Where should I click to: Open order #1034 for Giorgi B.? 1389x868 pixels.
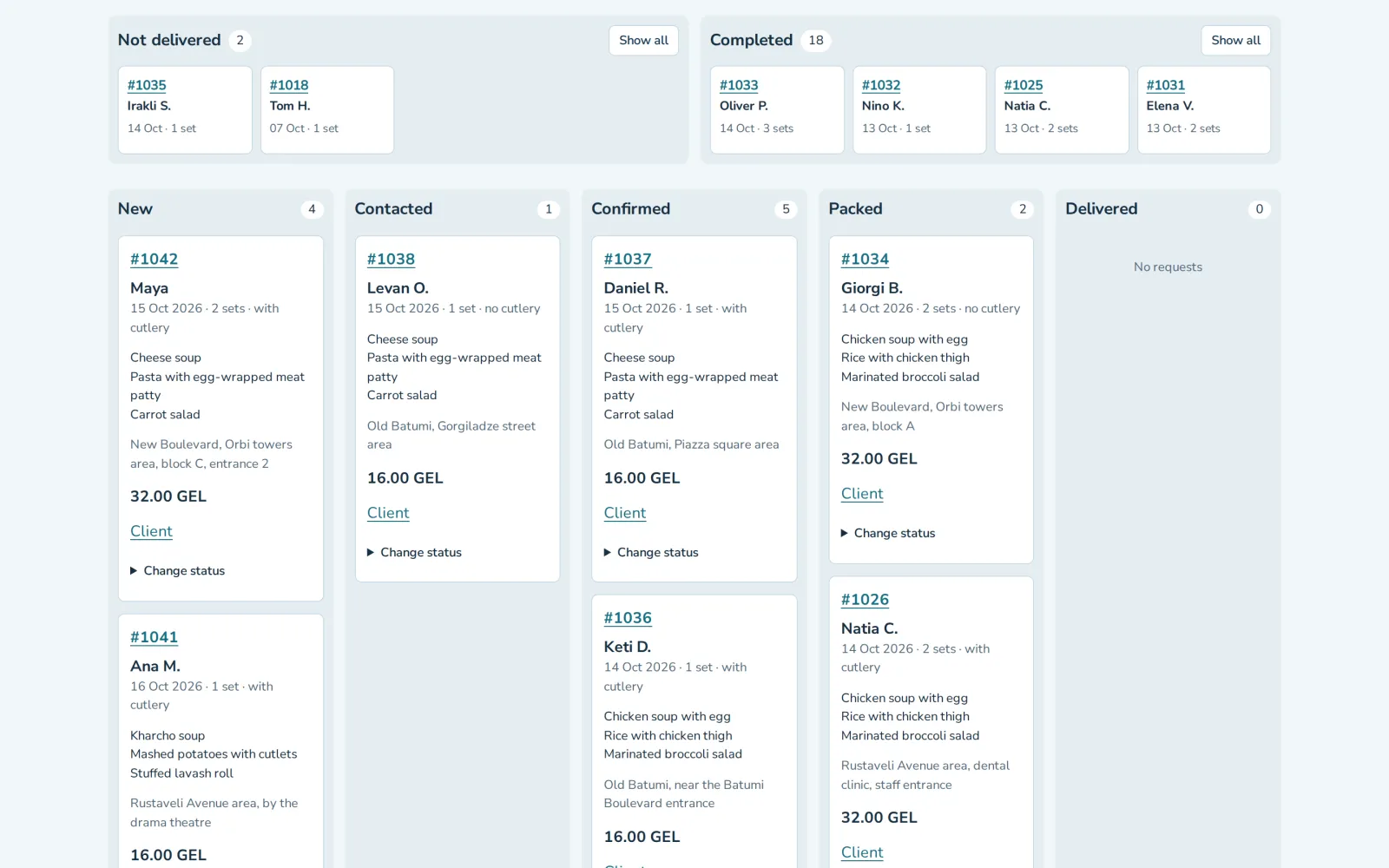[x=865, y=259]
